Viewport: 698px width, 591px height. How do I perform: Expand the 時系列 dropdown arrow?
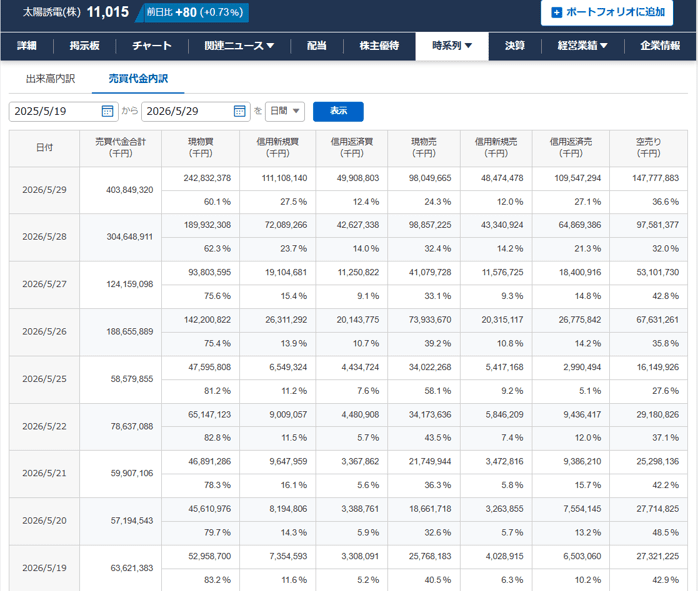coord(468,45)
